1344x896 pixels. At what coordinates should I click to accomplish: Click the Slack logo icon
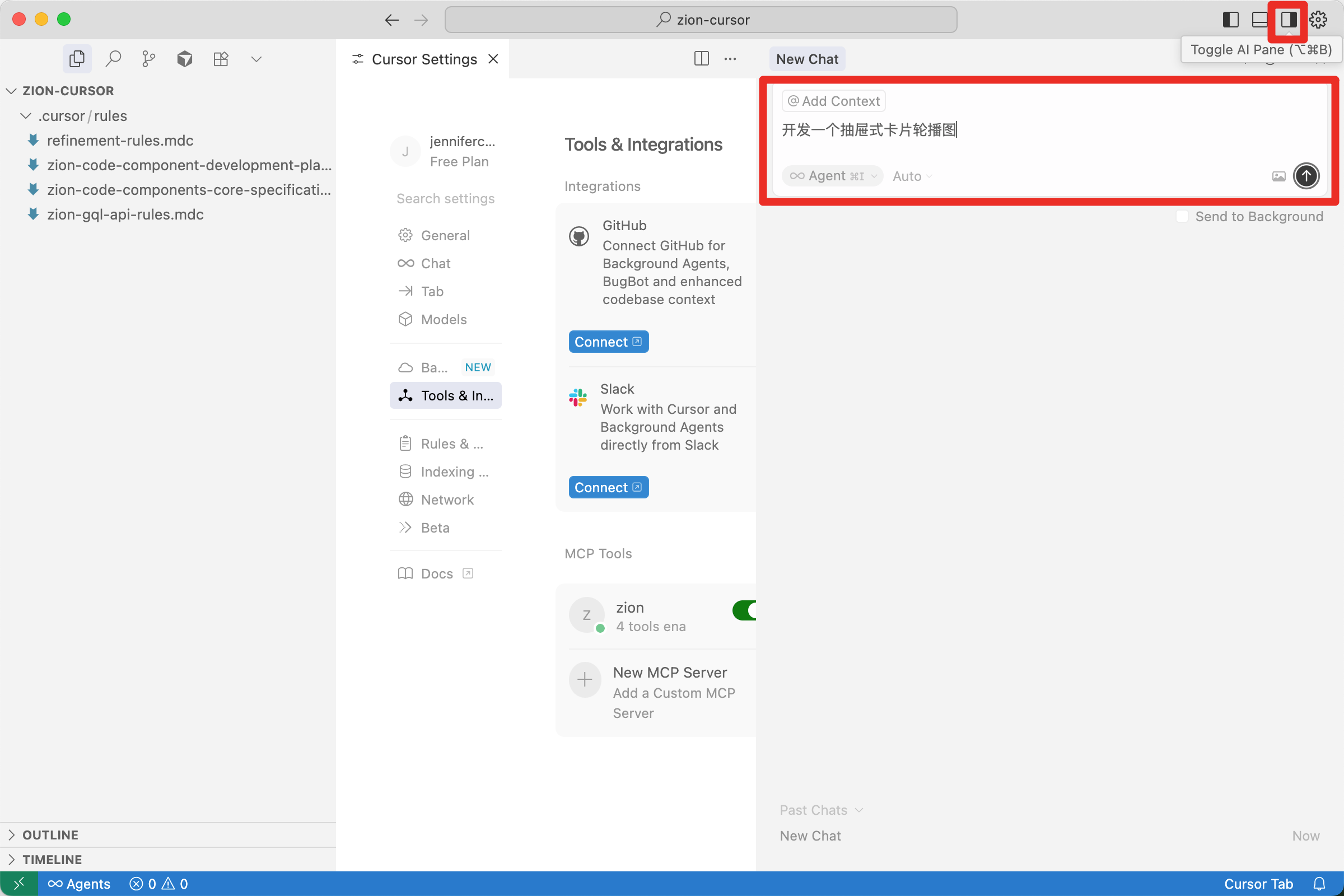click(x=578, y=397)
